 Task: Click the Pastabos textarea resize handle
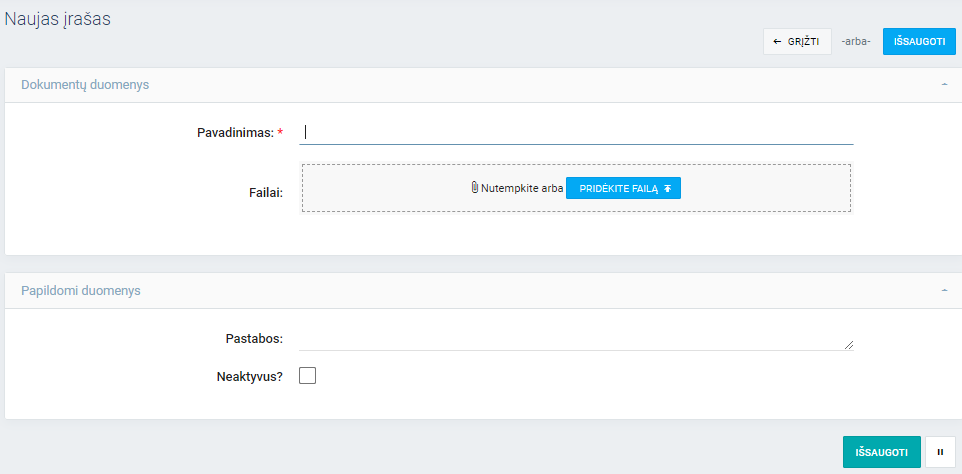(849, 345)
